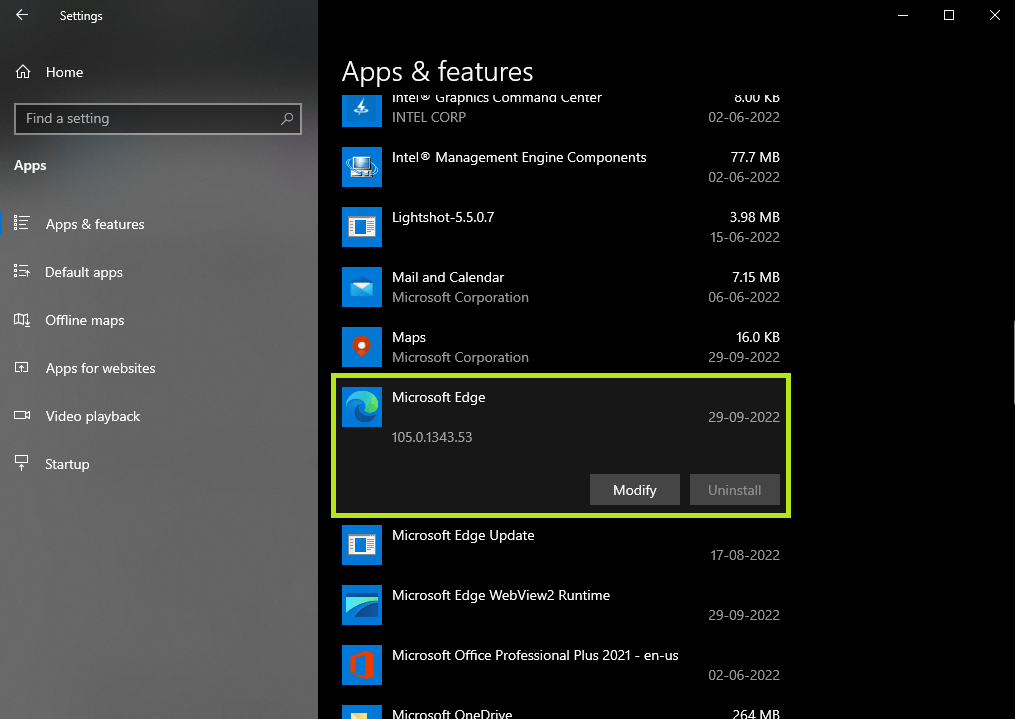Open Offline maps settings
The image size is (1015, 719).
(159, 320)
